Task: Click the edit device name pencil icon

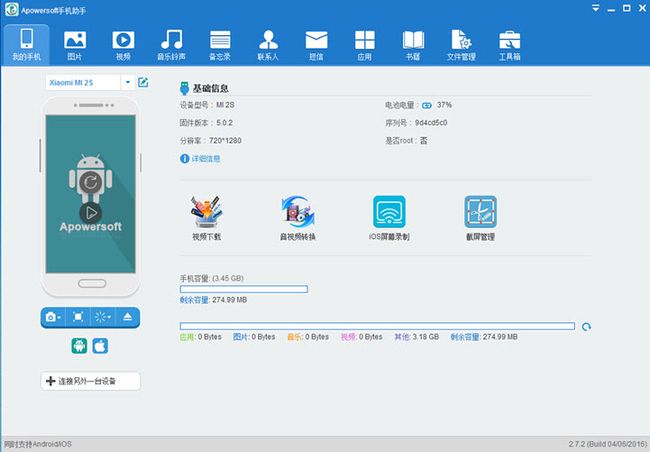Action: (143, 82)
